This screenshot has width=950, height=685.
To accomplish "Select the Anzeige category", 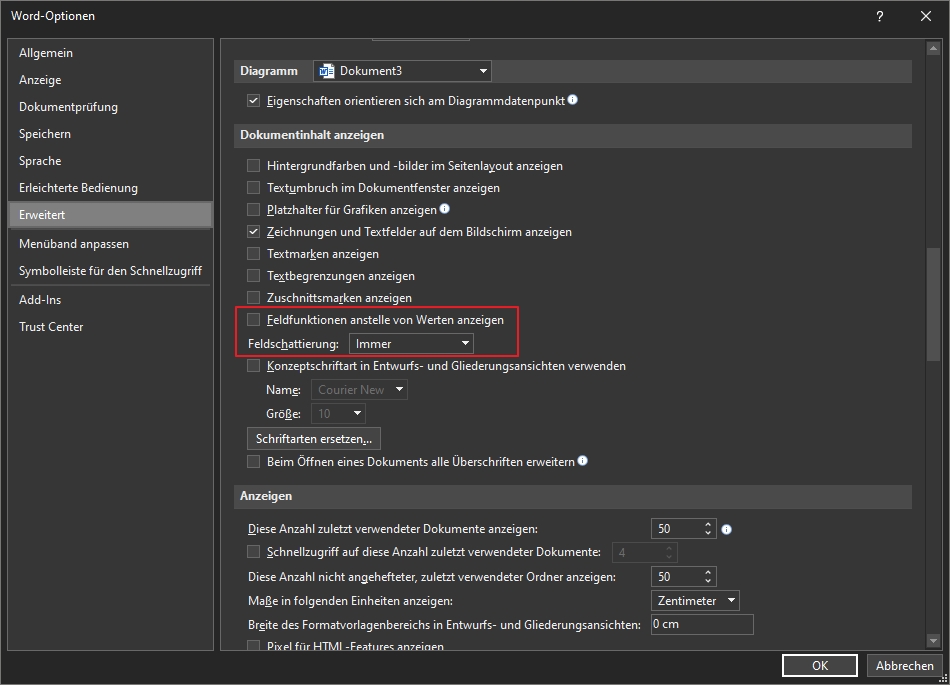I will coord(110,80).
